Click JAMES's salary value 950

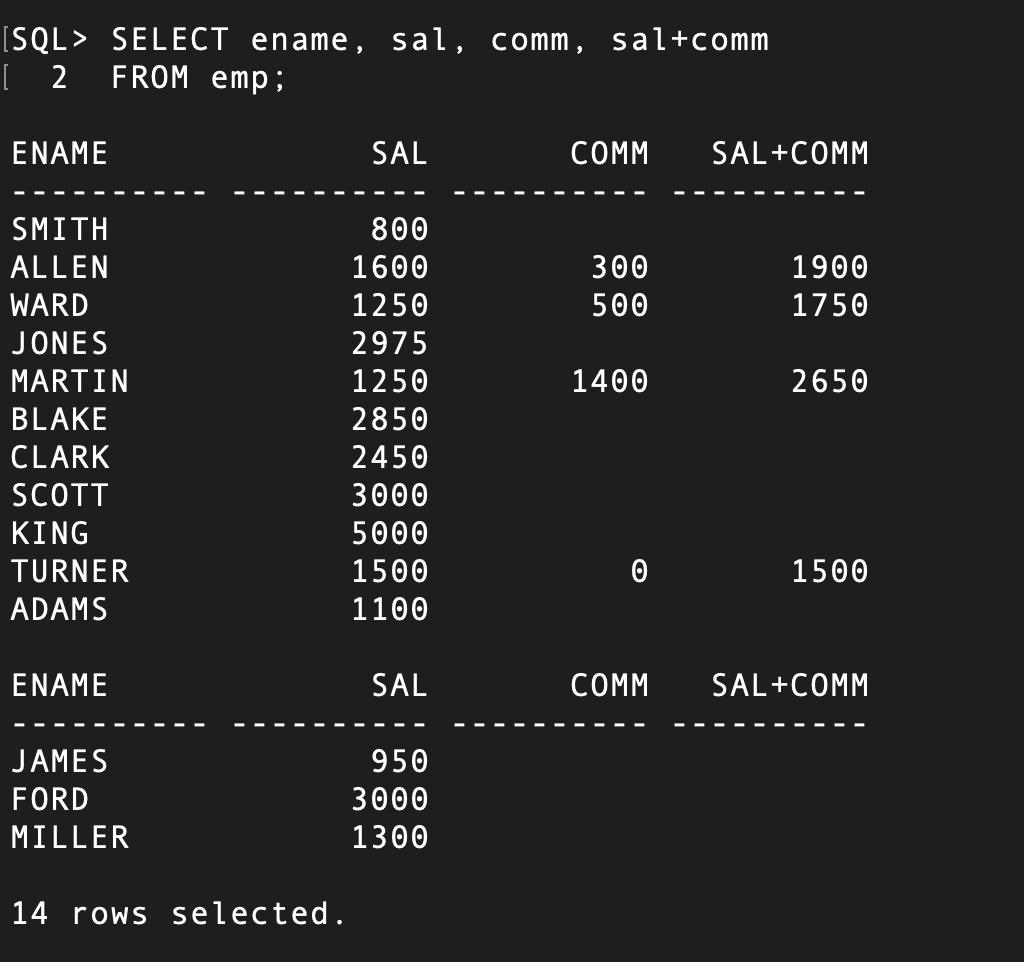click(x=400, y=761)
